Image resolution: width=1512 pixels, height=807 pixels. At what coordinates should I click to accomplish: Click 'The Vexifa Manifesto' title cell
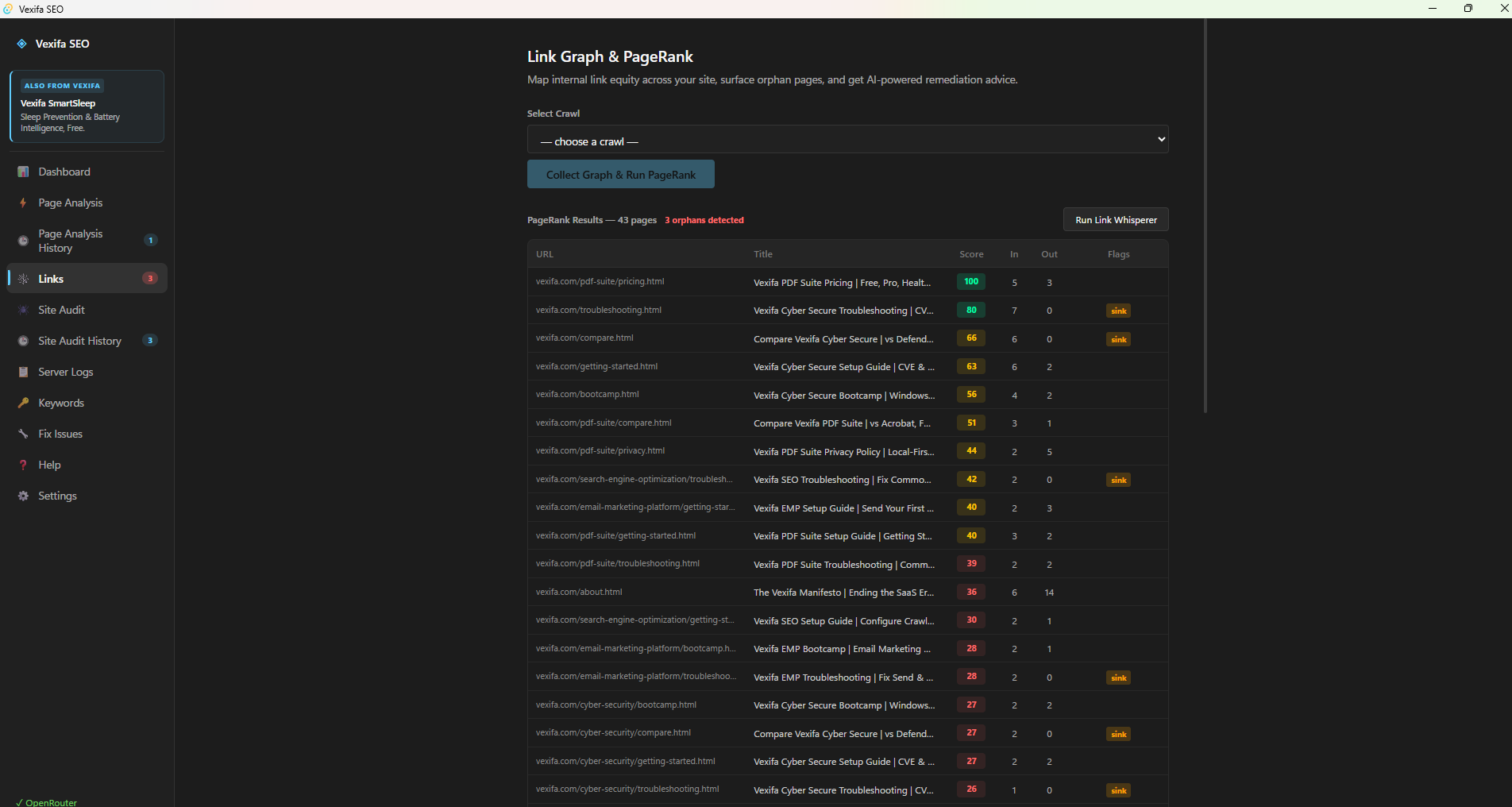point(843,593)
